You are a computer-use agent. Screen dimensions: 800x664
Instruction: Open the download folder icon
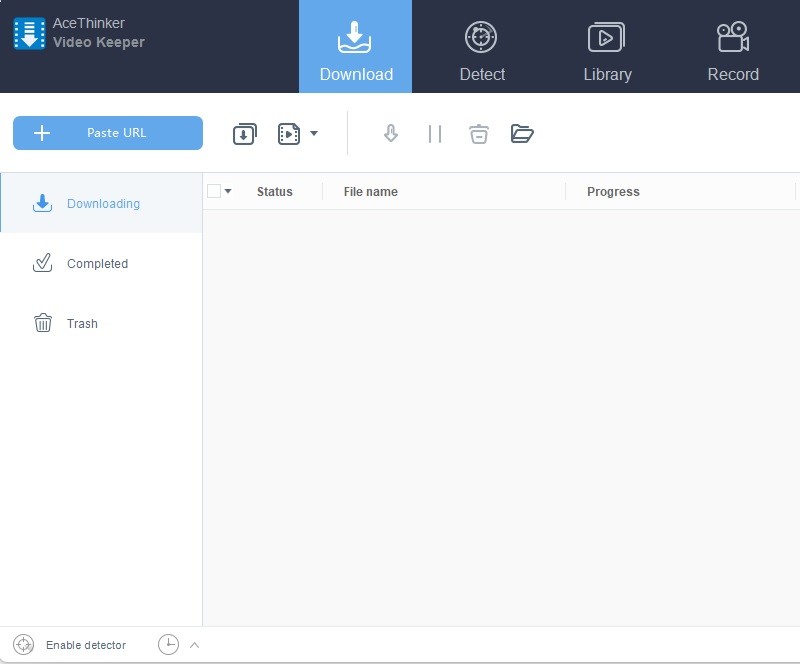(x=522, y=134)
